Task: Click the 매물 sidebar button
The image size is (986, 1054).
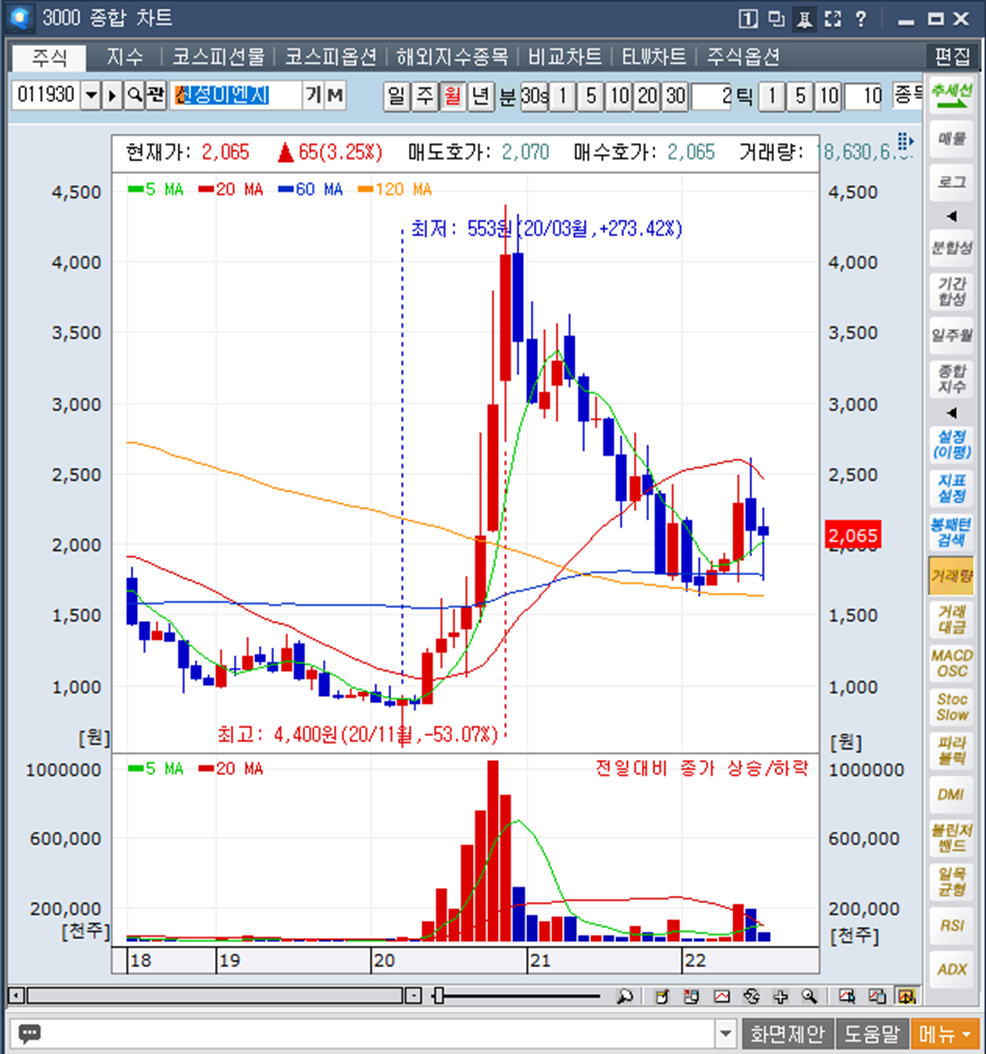Action: tap(952, 139)
